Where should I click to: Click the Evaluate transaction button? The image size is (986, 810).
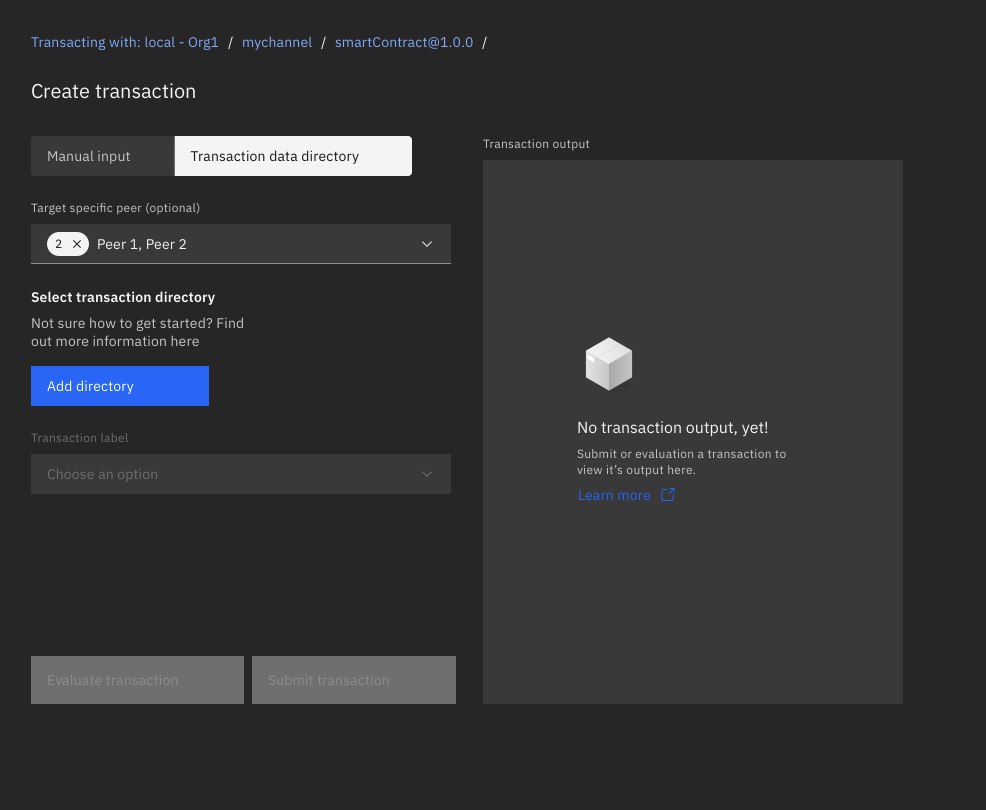tap(137, 679)
